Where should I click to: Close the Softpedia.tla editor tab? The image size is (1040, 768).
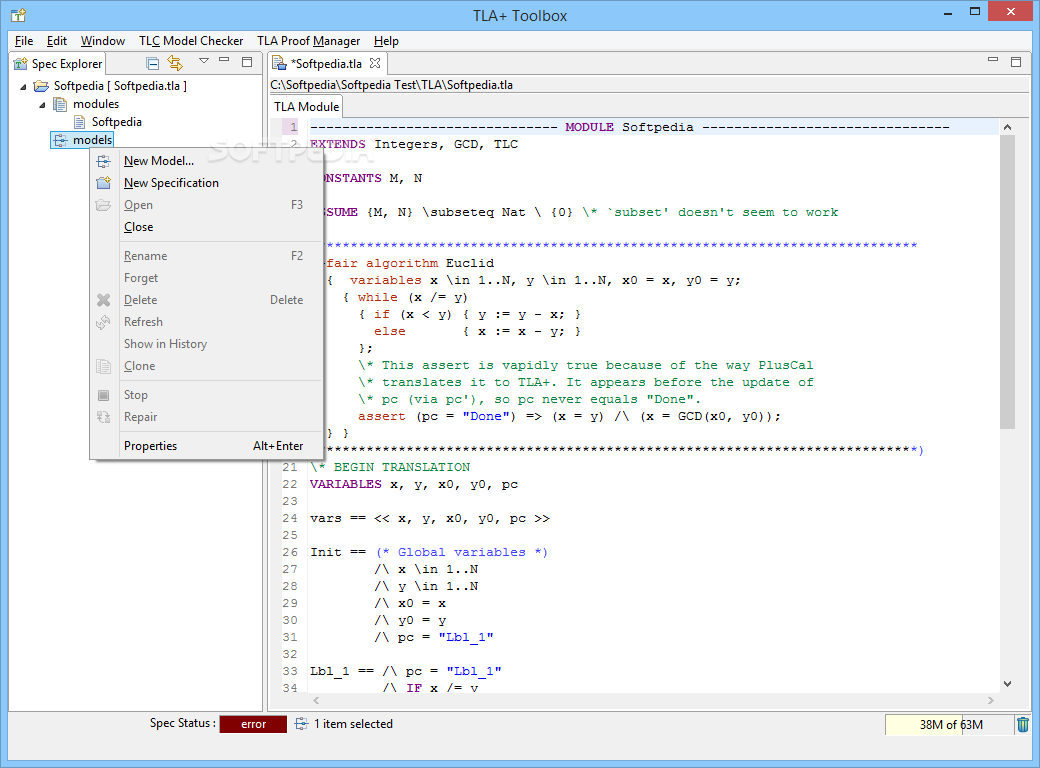tap(375, 63)
